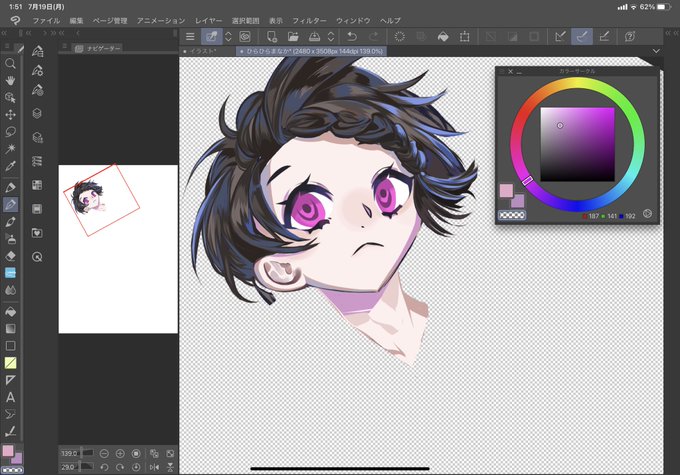Open the 編集 menu

(x=76, y=20)
